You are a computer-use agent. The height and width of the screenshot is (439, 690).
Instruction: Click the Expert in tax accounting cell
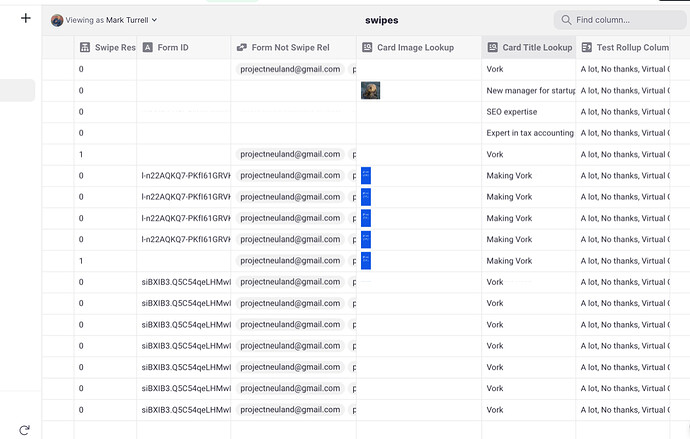coord(528,133)
